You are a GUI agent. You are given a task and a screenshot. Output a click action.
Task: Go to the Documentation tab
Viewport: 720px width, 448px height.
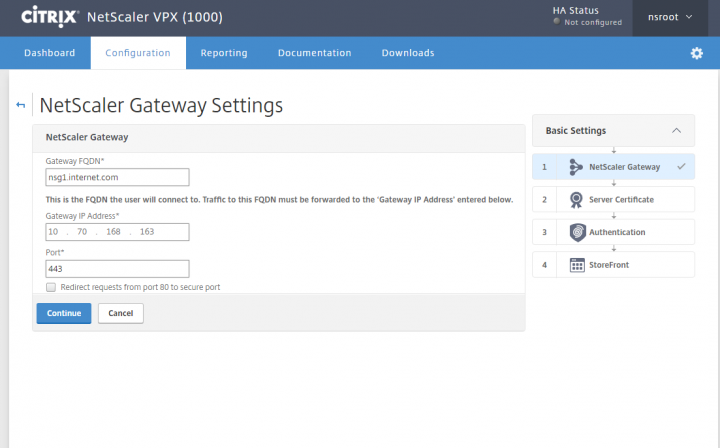pyautogui.click(x=314, y=53)
